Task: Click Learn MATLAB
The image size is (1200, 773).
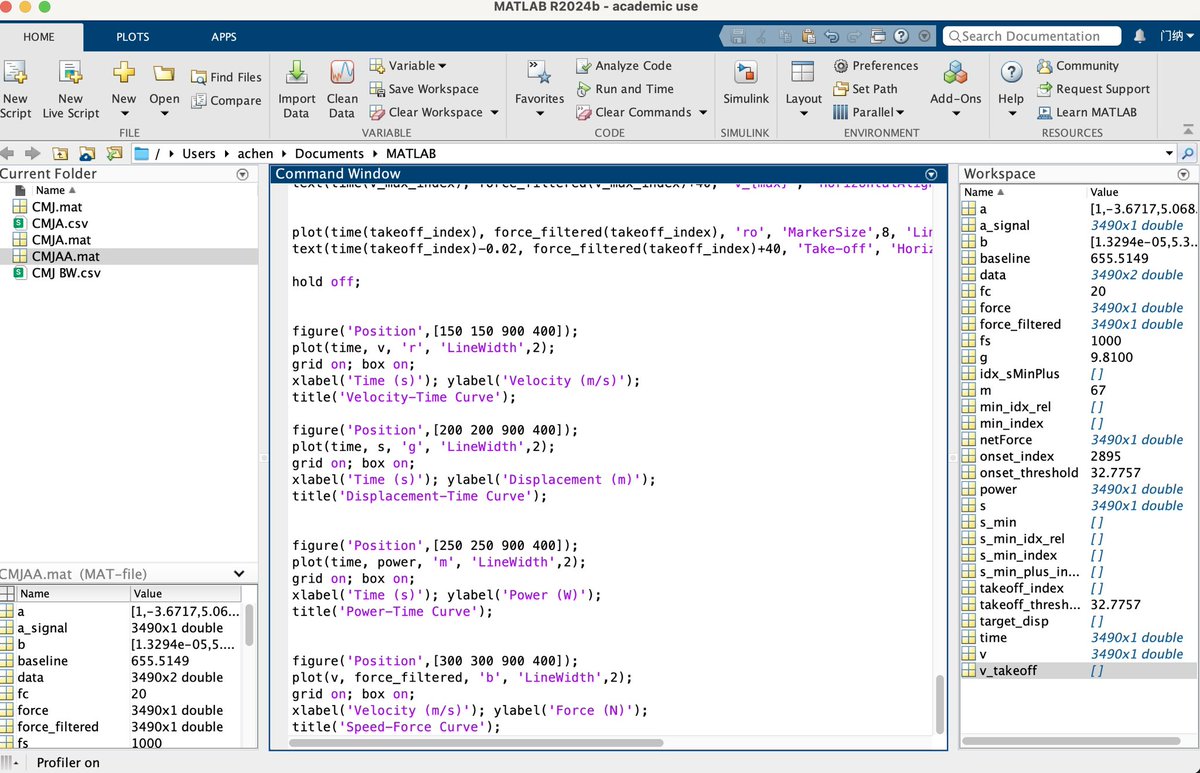Action: click(1087, 113)
